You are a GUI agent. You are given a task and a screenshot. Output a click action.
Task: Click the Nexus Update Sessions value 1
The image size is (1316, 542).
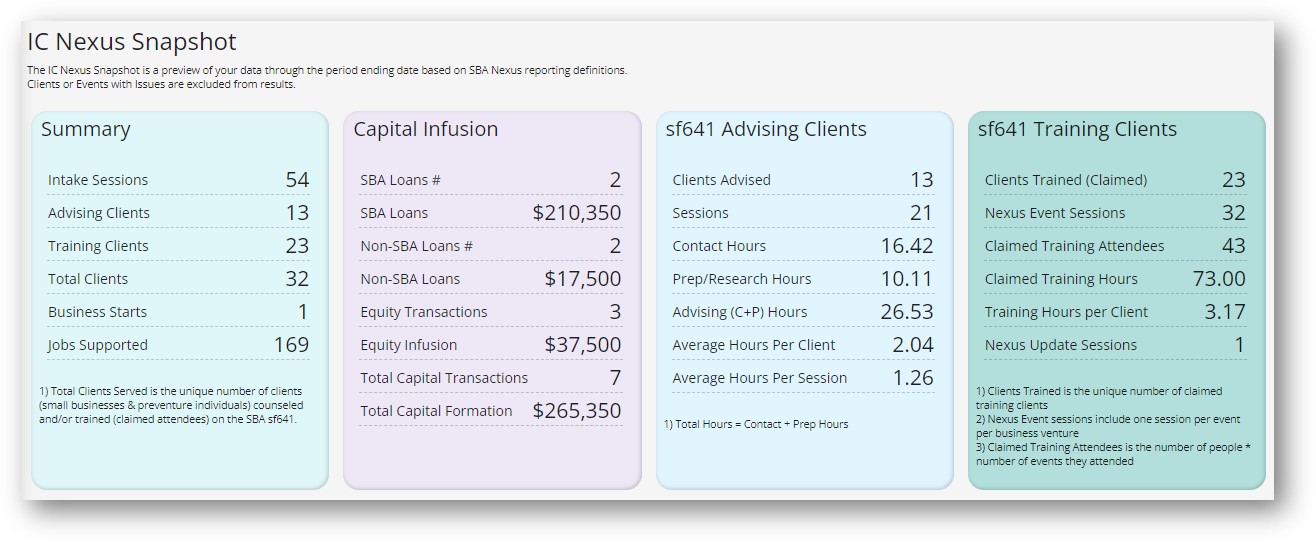[1239, 345]
